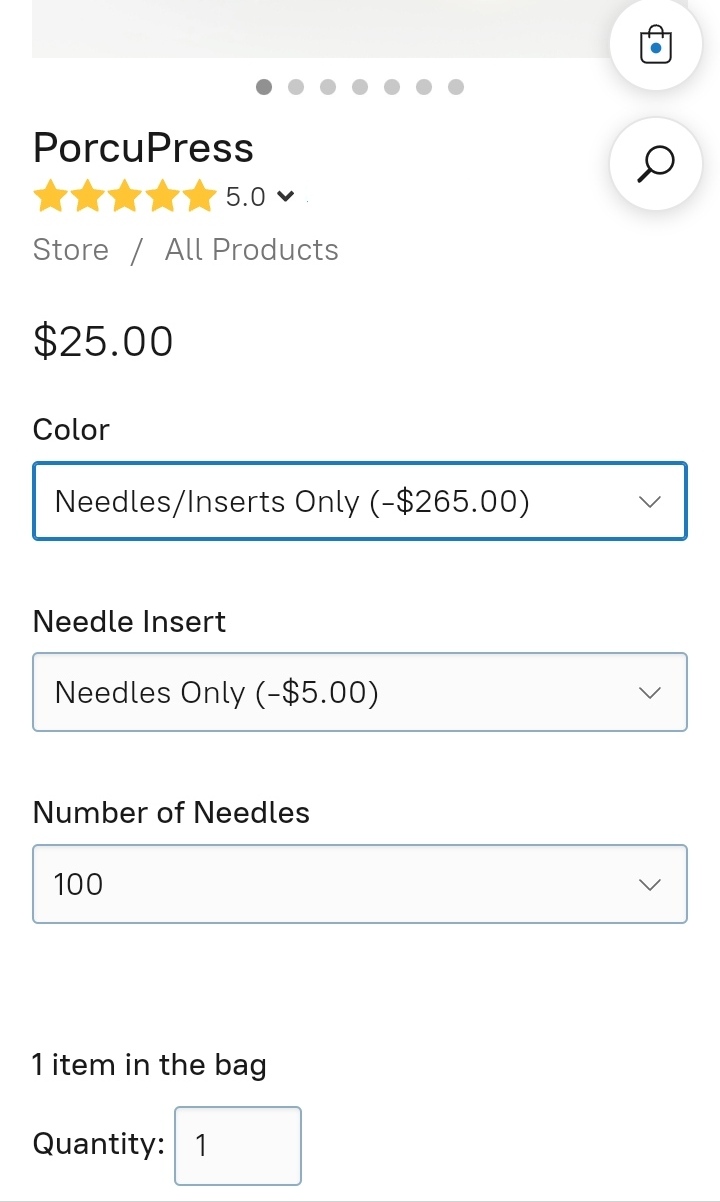Jump to the last carousel dot
720x1202 pixels.
[456, 87]
